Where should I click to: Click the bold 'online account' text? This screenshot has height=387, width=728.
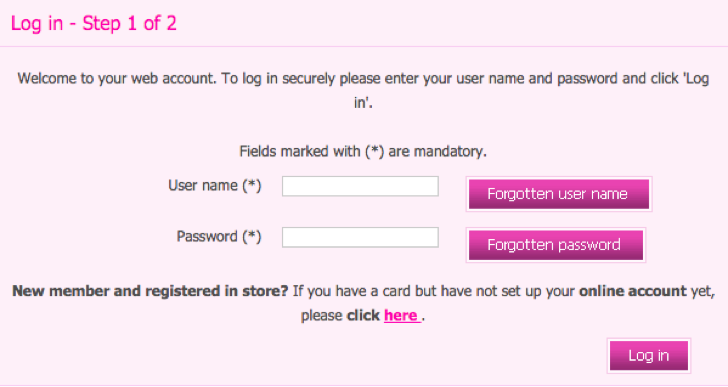click(632, 291)
